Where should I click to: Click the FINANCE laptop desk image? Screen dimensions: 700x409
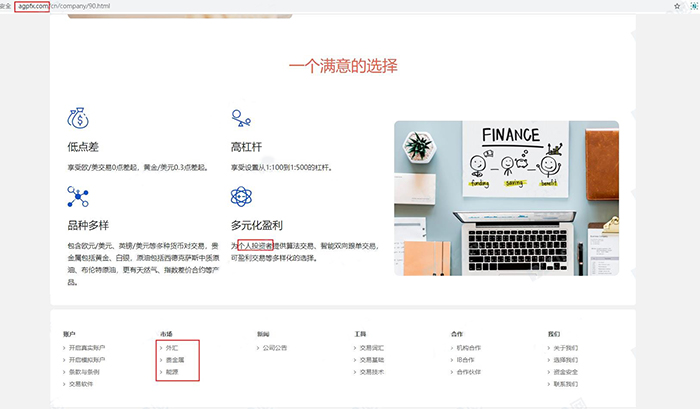[x=506, y=200]
